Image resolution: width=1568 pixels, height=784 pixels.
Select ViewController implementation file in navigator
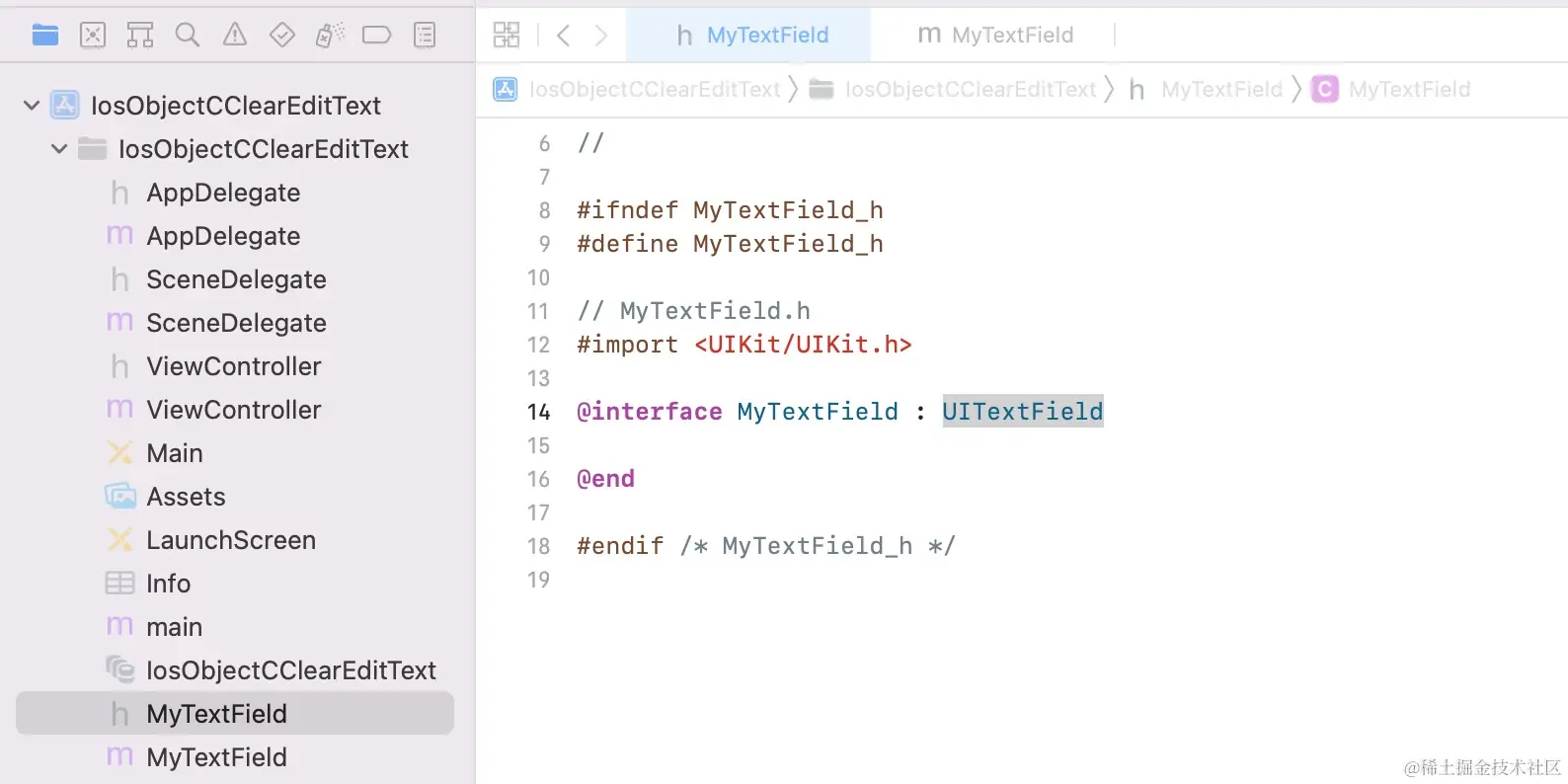[x=233, y=410]
